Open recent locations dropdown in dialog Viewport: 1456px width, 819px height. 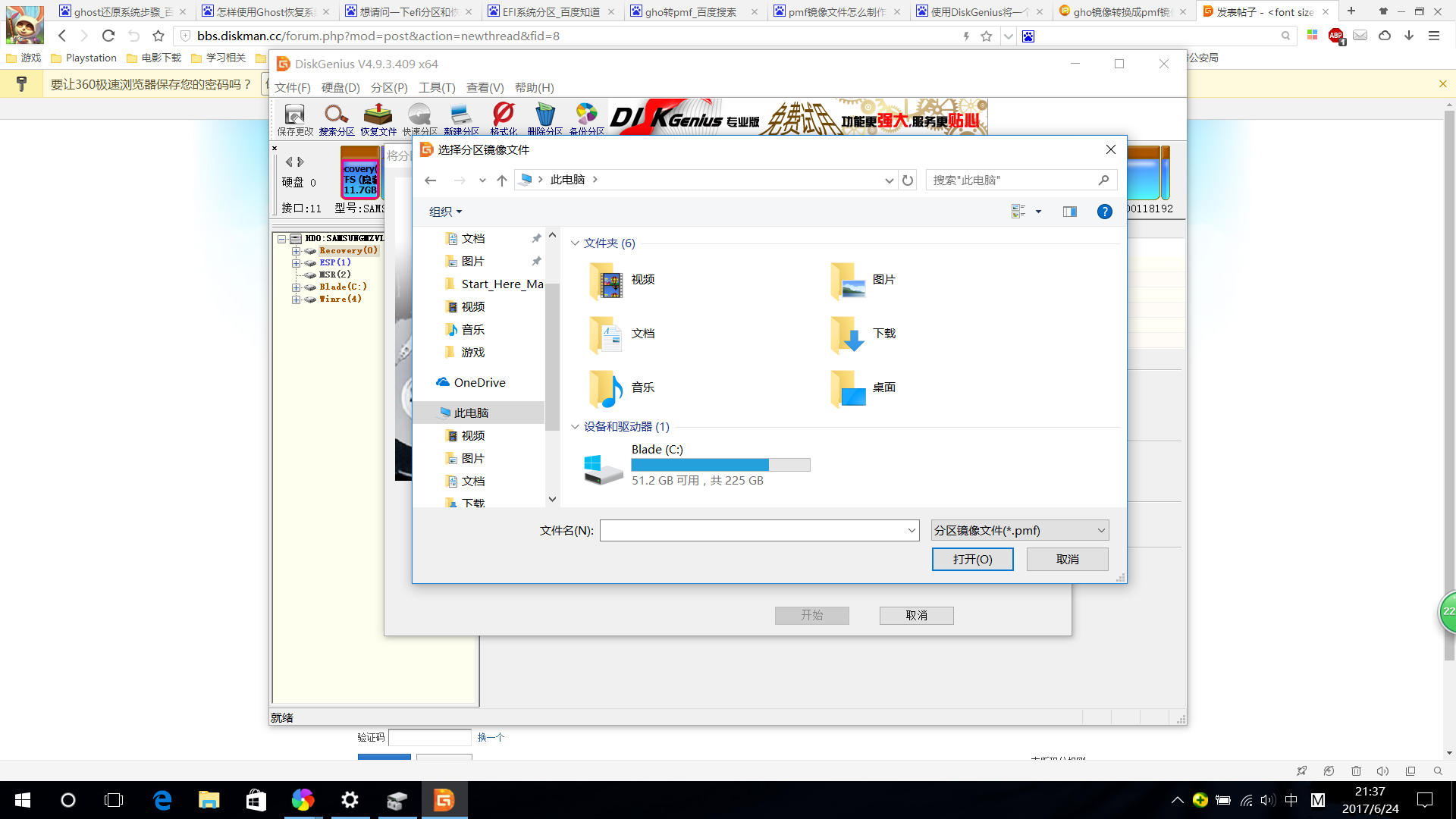click(482, 180)
